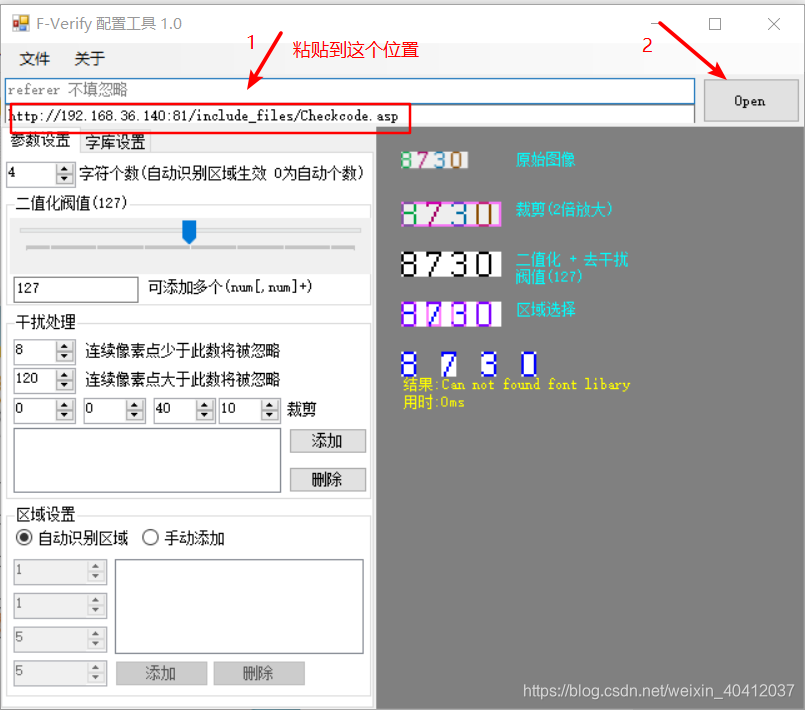Click 添加 under the 干扰处理 section

coord(327,441)
